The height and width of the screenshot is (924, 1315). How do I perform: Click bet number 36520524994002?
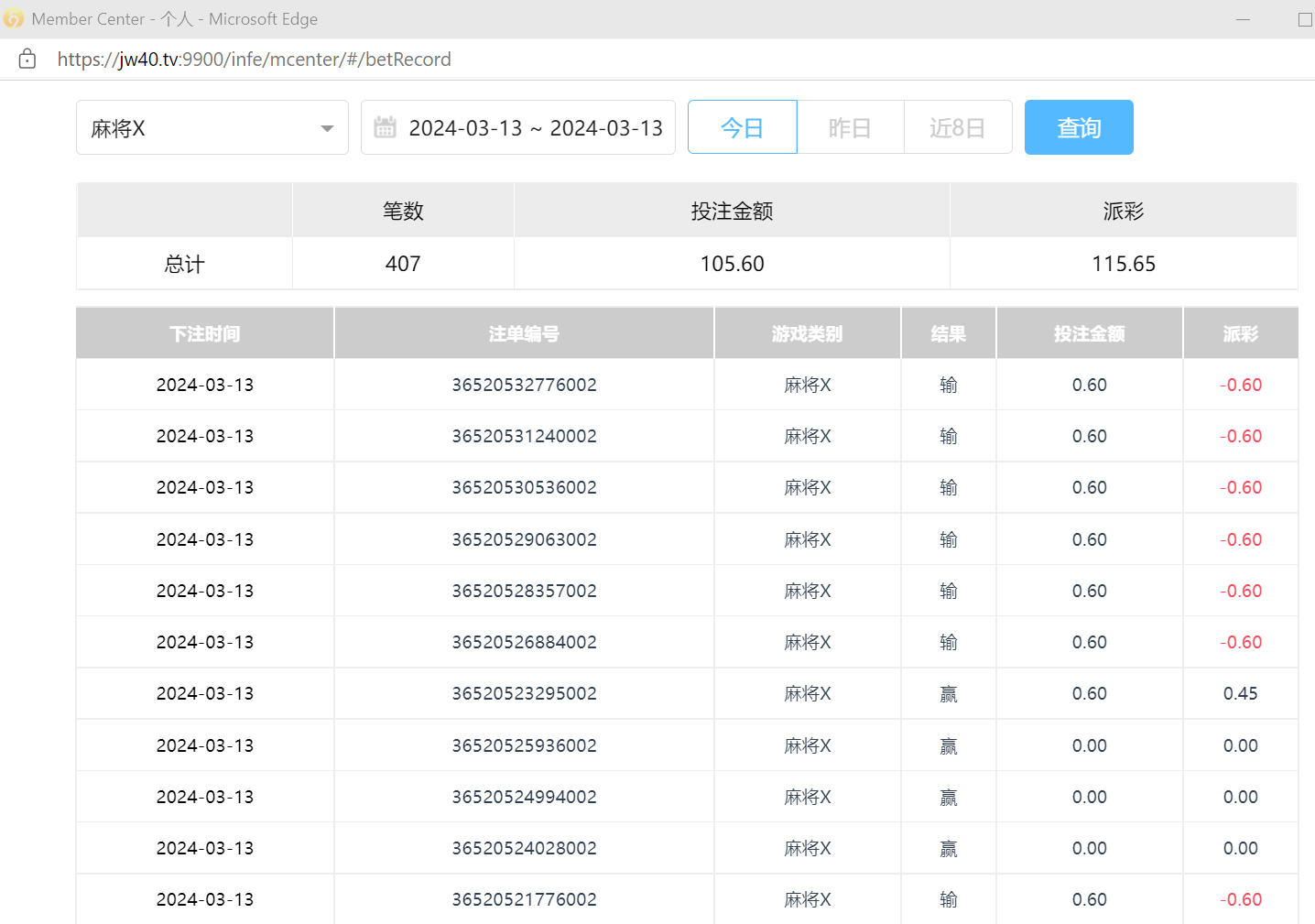(524, 797)
